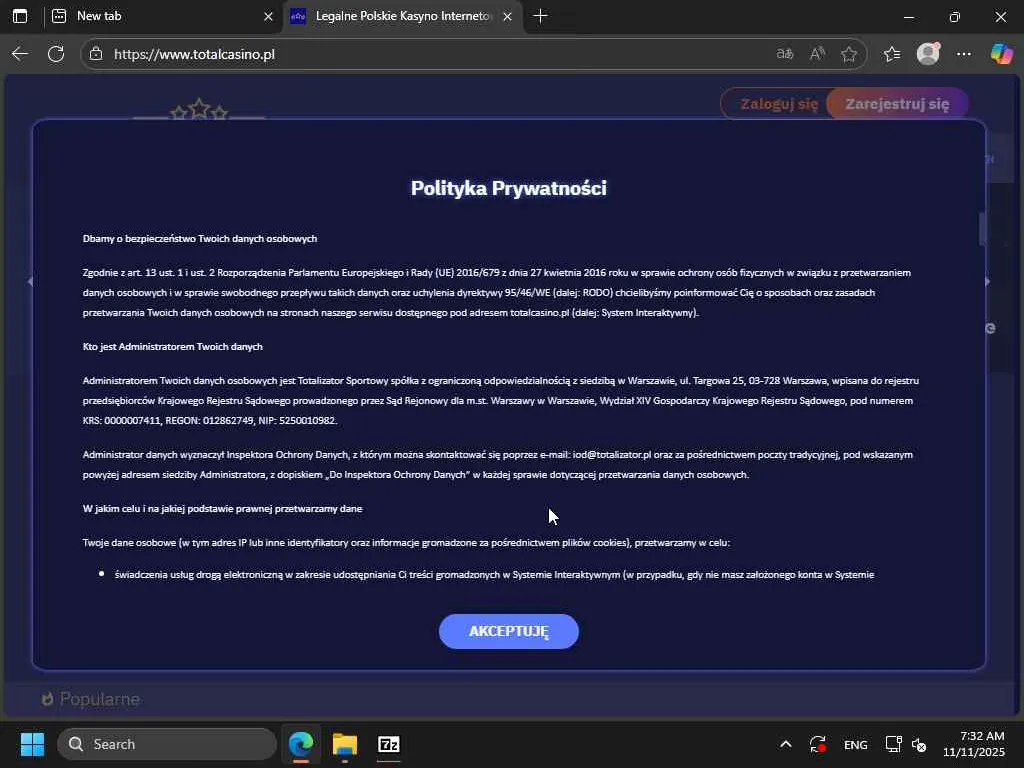Open the browser profile avatar
Image resolution: width=1024 pixels, height=768 pixels.
coord(928,54)
